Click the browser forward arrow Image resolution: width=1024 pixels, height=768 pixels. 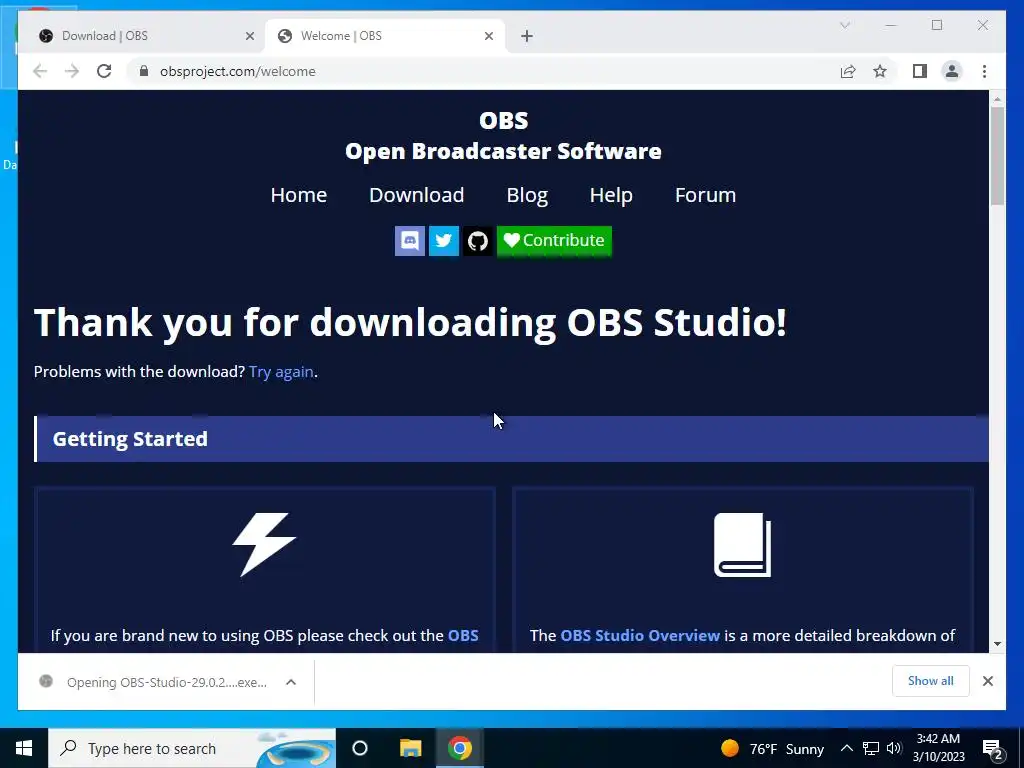pos(72,71)
